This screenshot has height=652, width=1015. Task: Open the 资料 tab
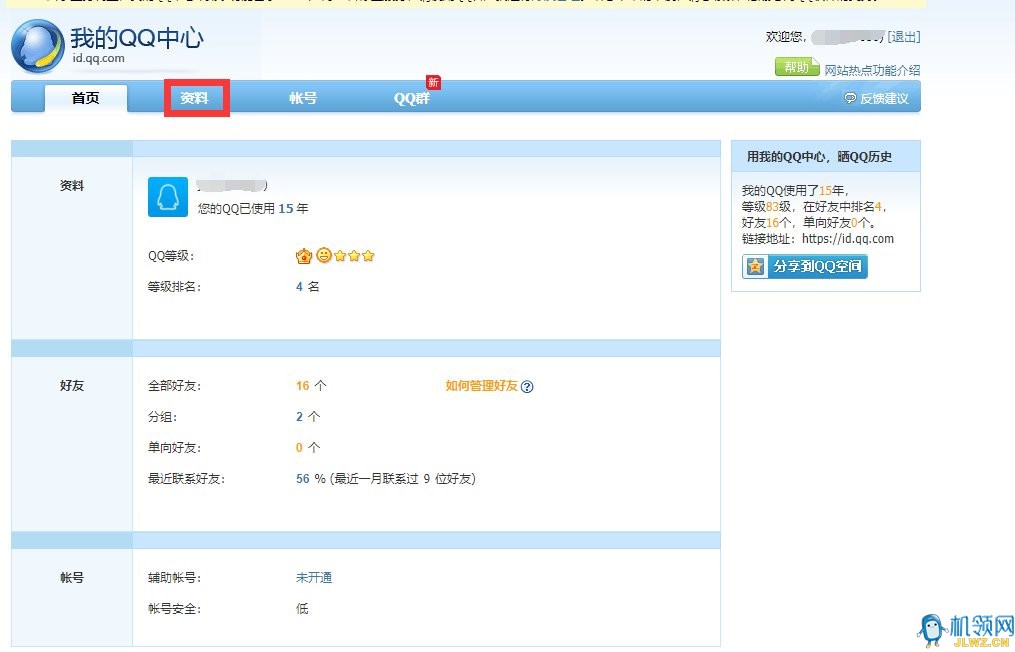tap(194, 98)
